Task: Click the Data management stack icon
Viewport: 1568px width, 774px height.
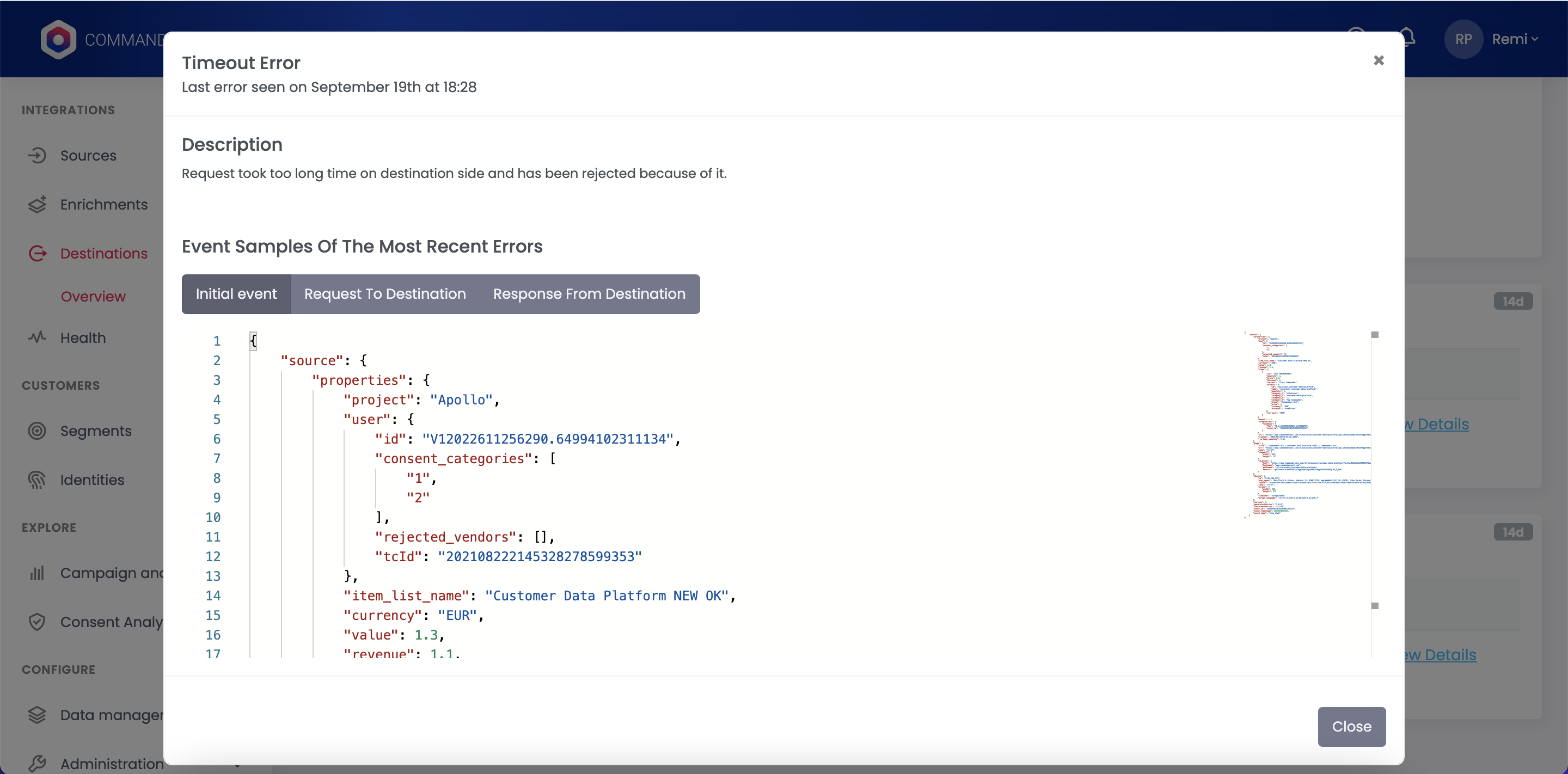Action: tap(37, 715)
